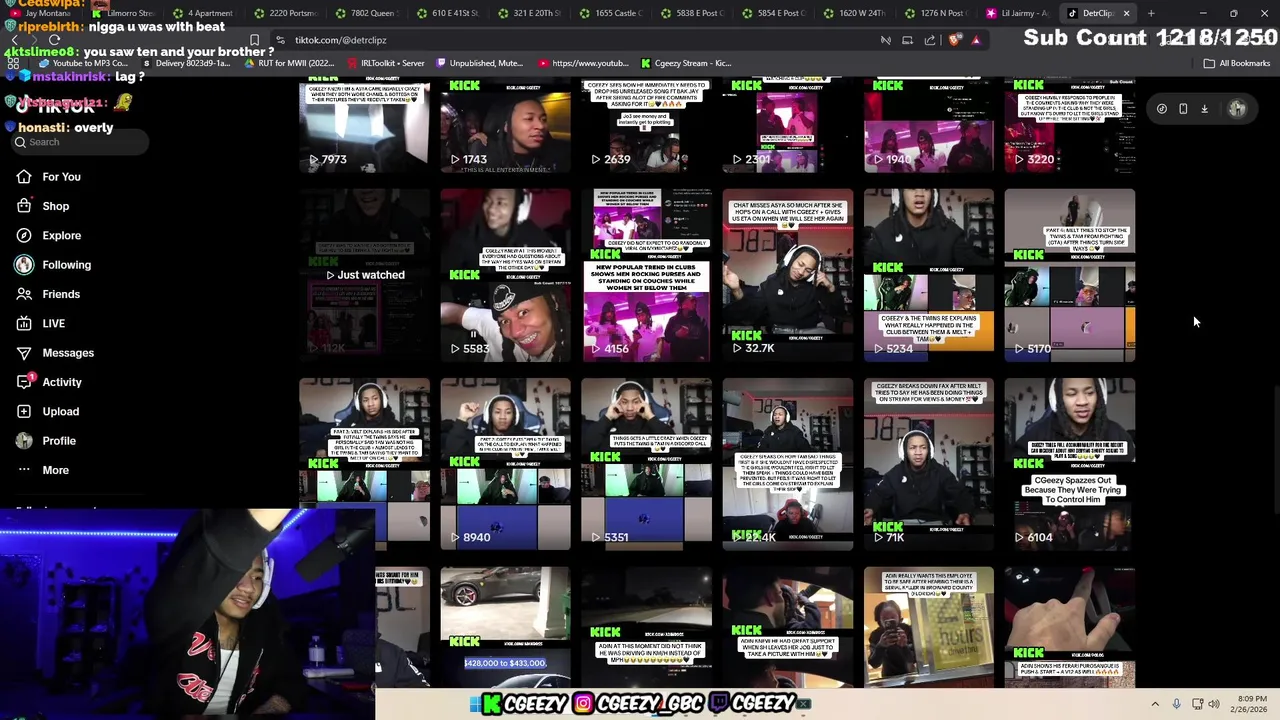The image size is (1280, 720).
Task: Open the Brave Rewards triangle icon
Action: 976,40
